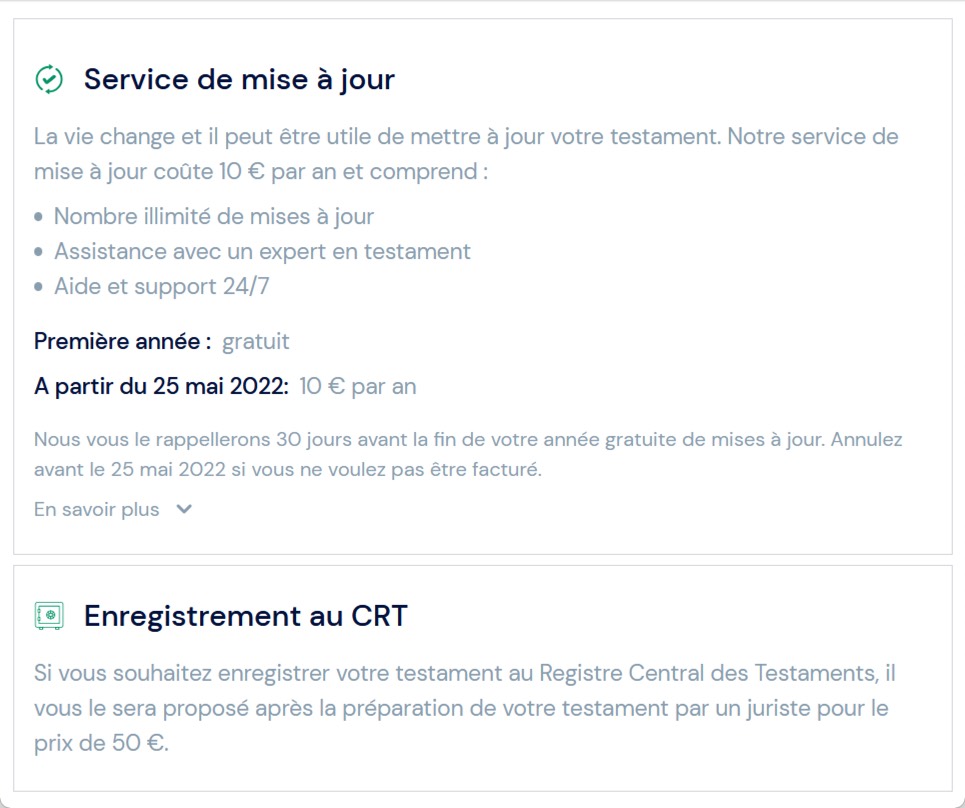Select "Assistance avec un expert en testament" item

(x=262, y=251)
